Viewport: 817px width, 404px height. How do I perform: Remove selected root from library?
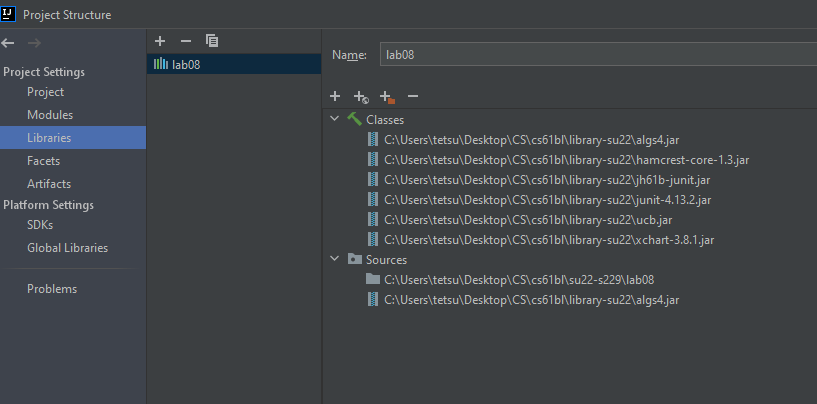(x=413, y=96)
